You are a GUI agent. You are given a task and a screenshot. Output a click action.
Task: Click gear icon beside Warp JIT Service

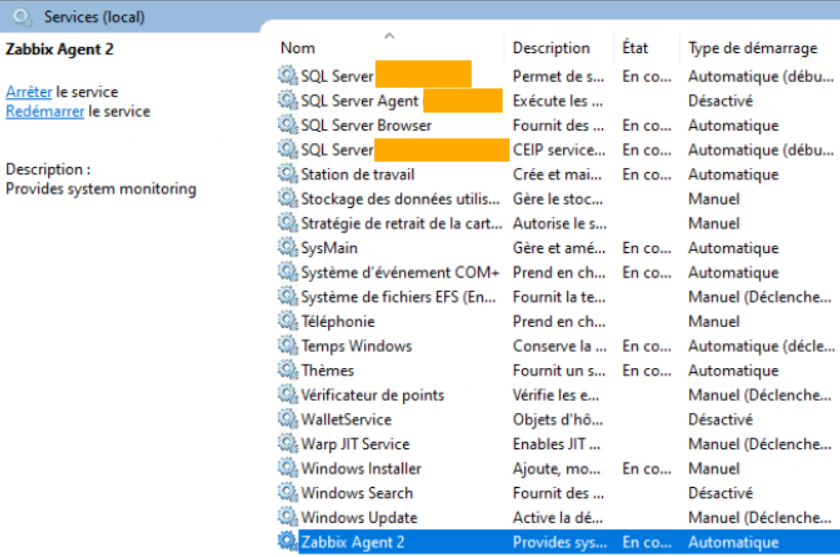(288, 444)
